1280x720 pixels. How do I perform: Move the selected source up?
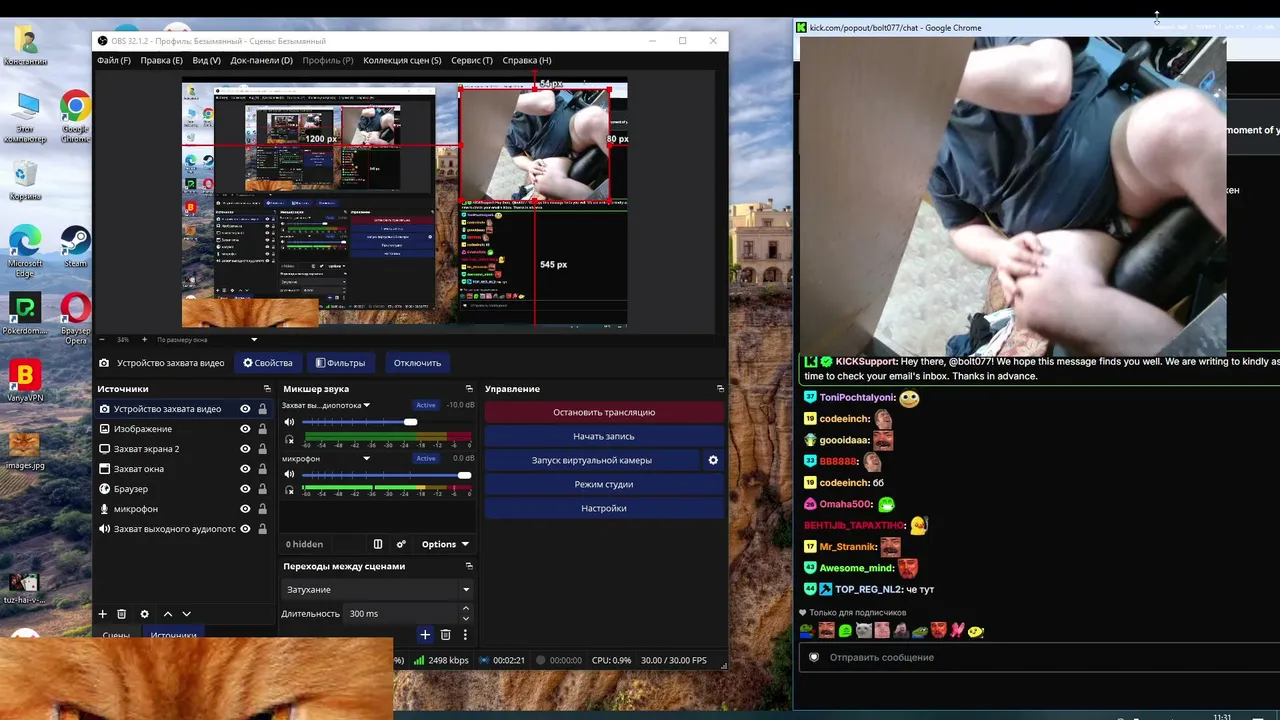coord(167,614)
